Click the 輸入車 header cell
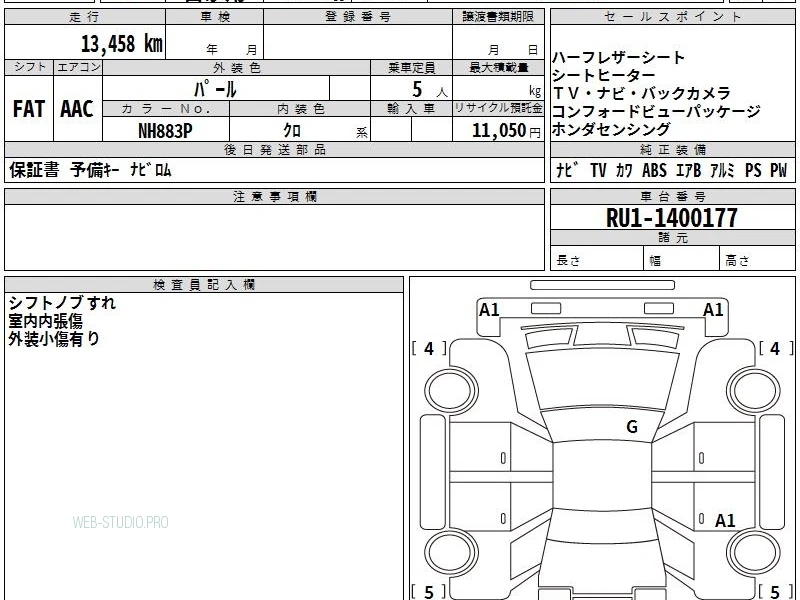 click(x=412, y=109)
